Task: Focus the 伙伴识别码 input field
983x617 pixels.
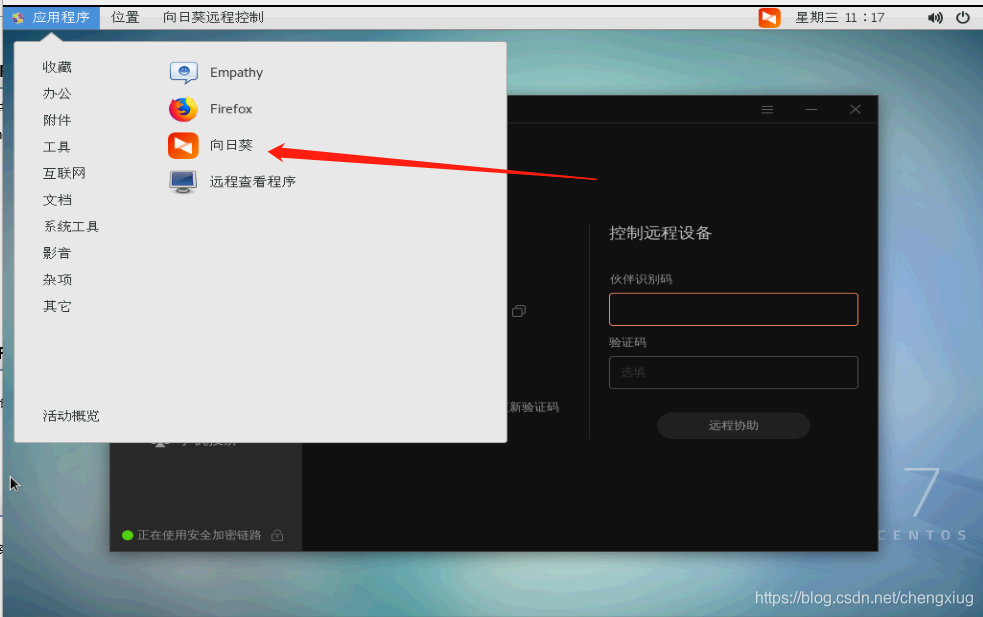Action: tap(733, 309)
